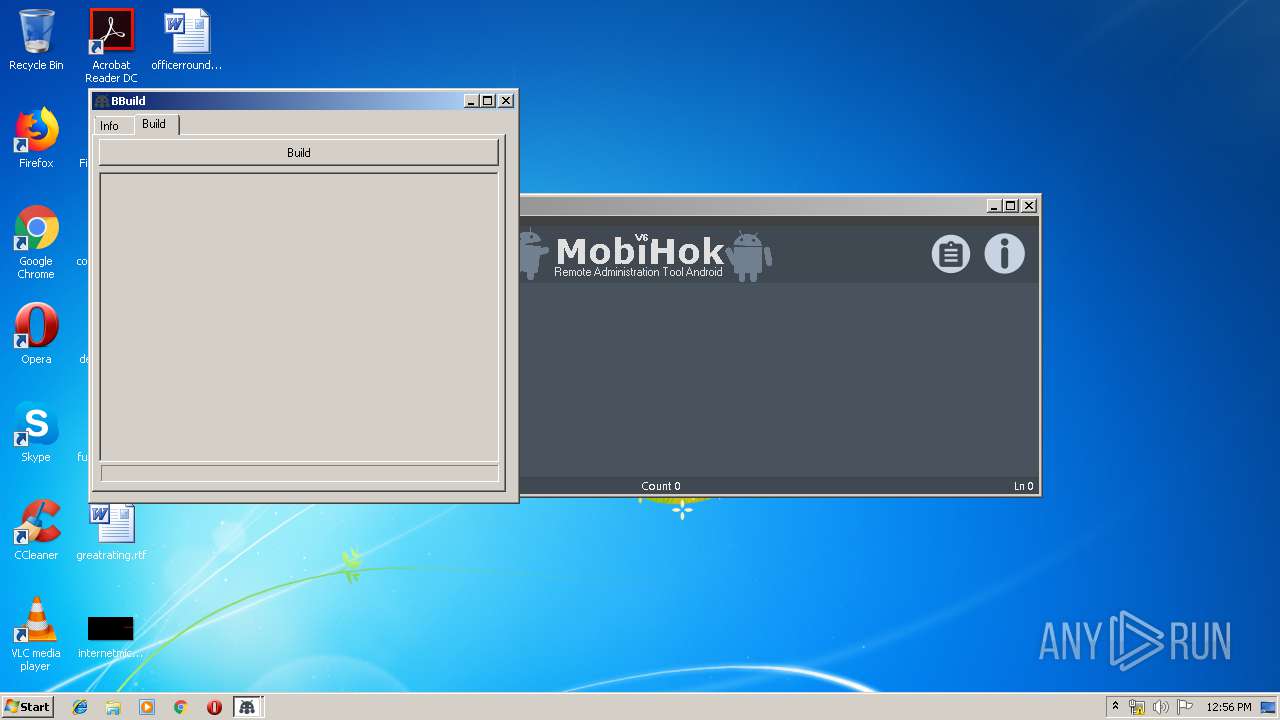Image resolution: width=1280 pixels, height=720 pixels.
Task: Click the BBuild progress bar
Action: click(x=299, y=473)
